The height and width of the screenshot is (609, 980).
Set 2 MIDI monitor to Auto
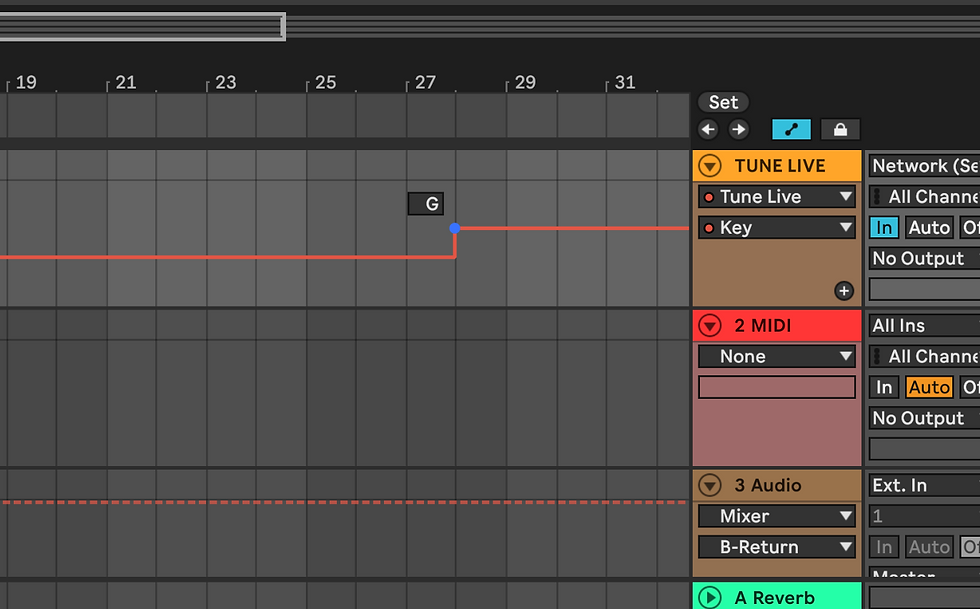(x=929, y=387)
